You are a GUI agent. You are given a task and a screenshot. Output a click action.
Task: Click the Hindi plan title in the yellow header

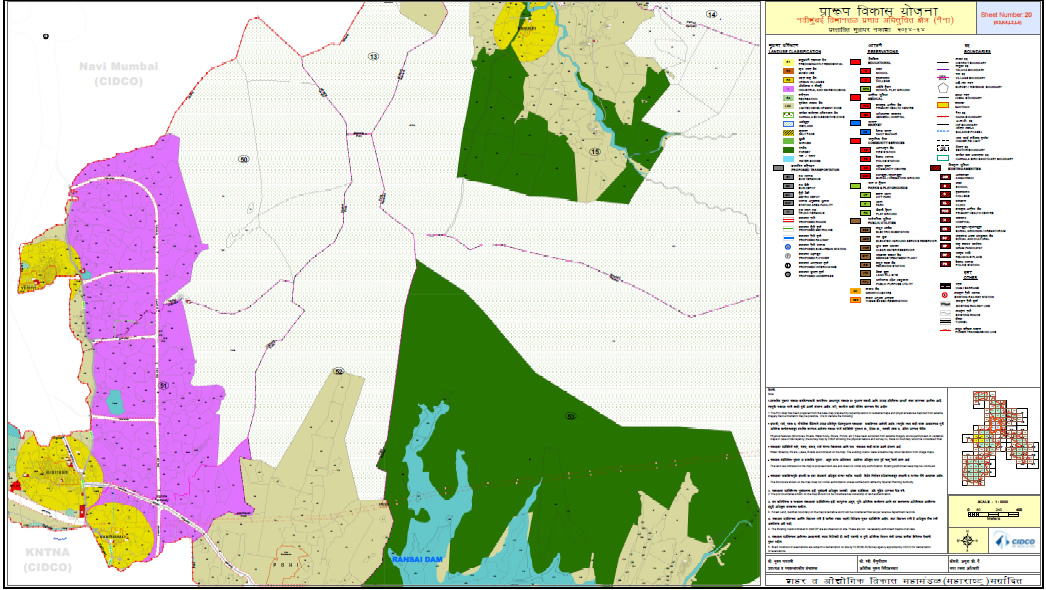pos(879,11)
